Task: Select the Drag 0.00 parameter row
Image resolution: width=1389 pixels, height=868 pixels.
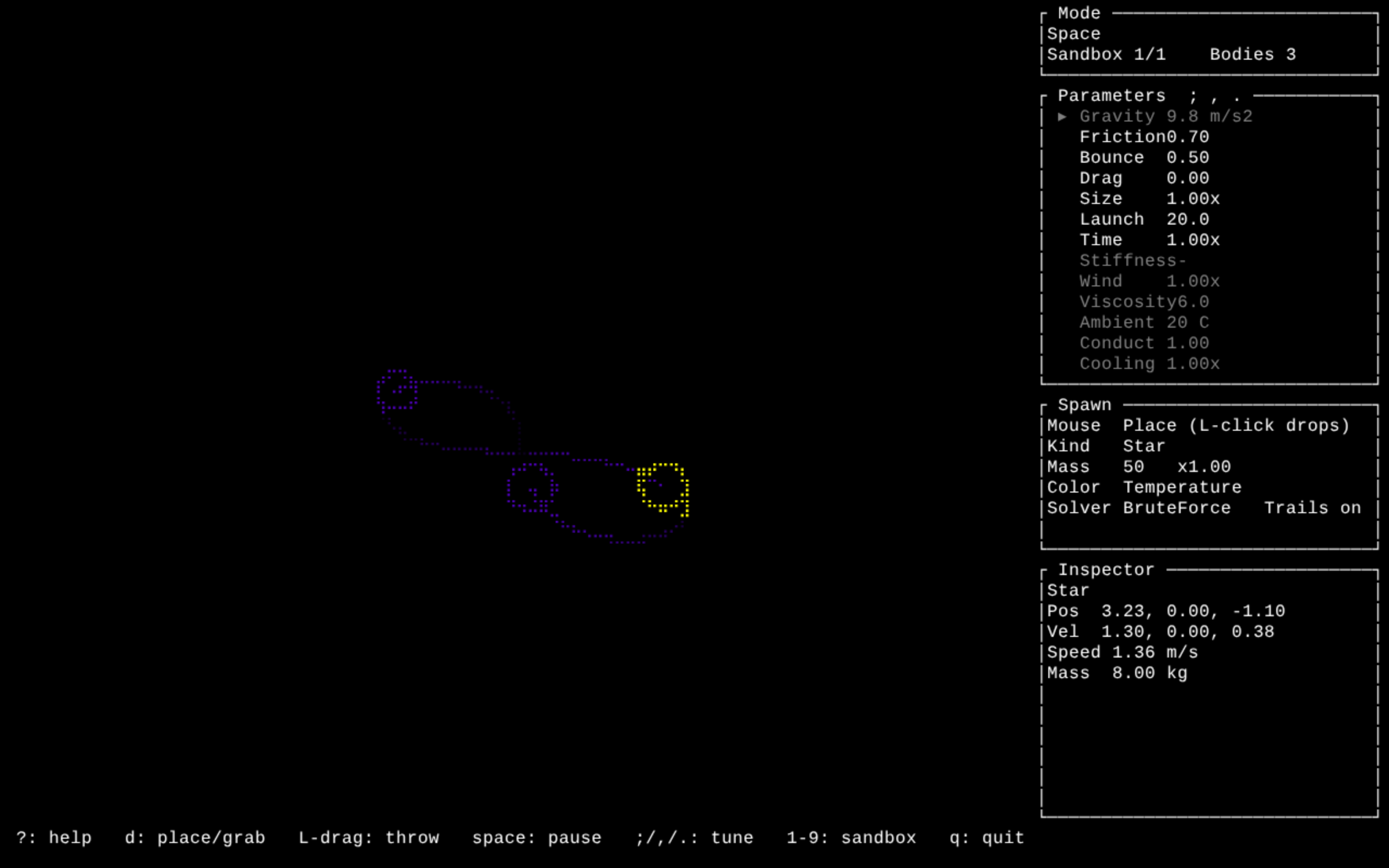Action: (x=1144, y=178)
